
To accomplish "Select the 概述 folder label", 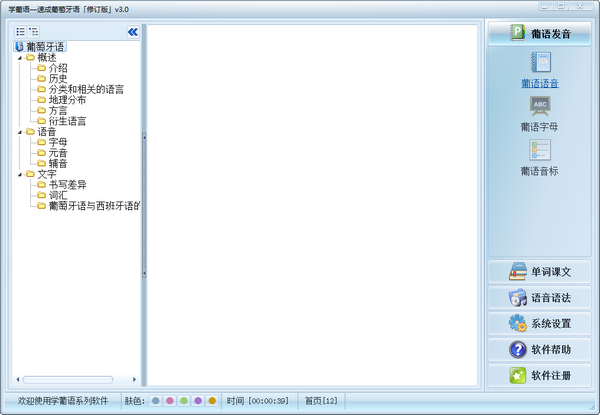I will [x=47, y=57].
